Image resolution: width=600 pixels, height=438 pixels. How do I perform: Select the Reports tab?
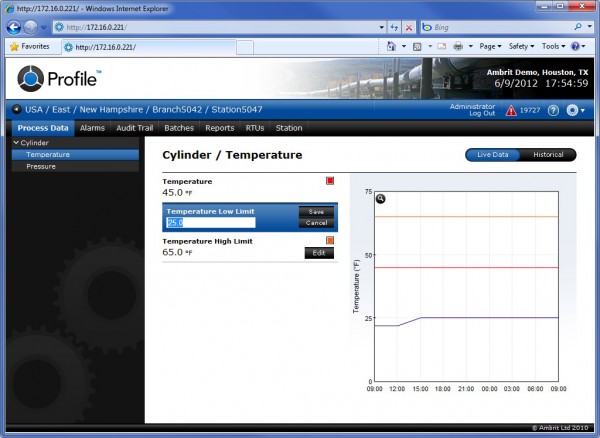(x=220, y=128)
